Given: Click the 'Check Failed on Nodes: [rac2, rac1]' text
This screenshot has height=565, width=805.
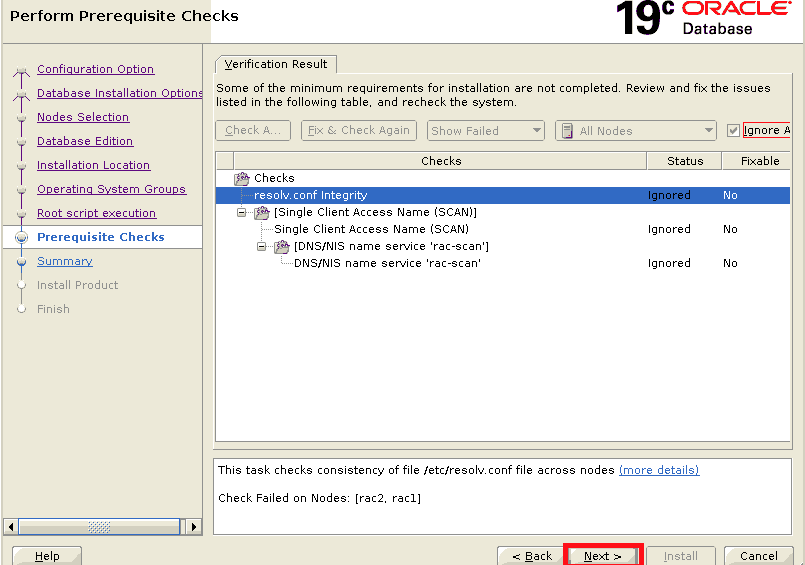Looking at the screenshot, I should pos(319,498).
